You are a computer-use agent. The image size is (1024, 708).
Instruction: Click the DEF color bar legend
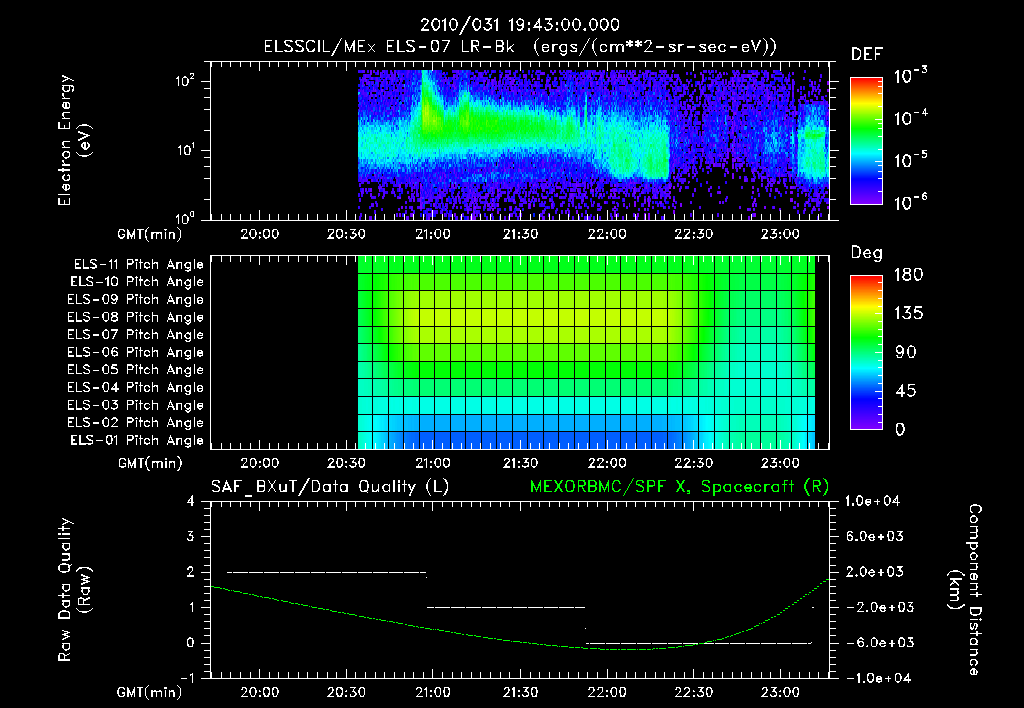click(x=866, y=141)
